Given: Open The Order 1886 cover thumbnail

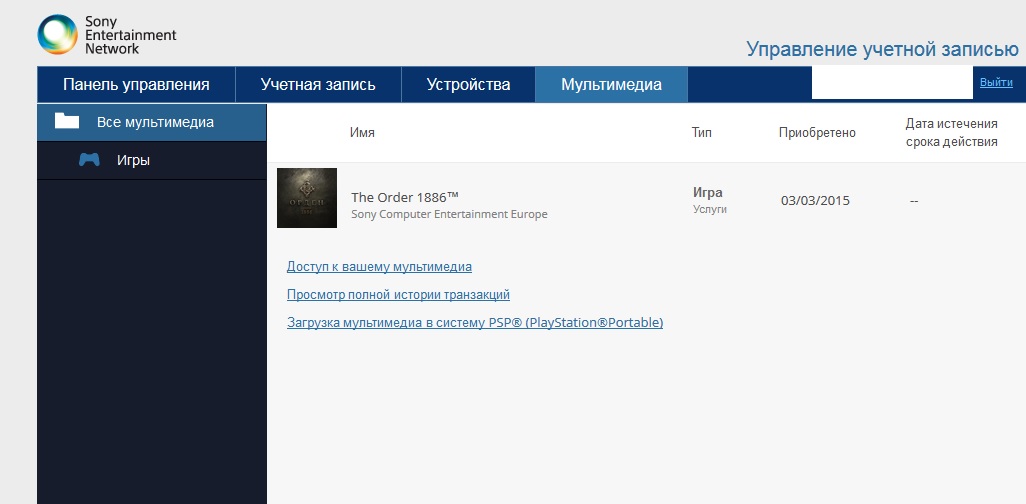Looking at the screenshot, I should [307, 198].
